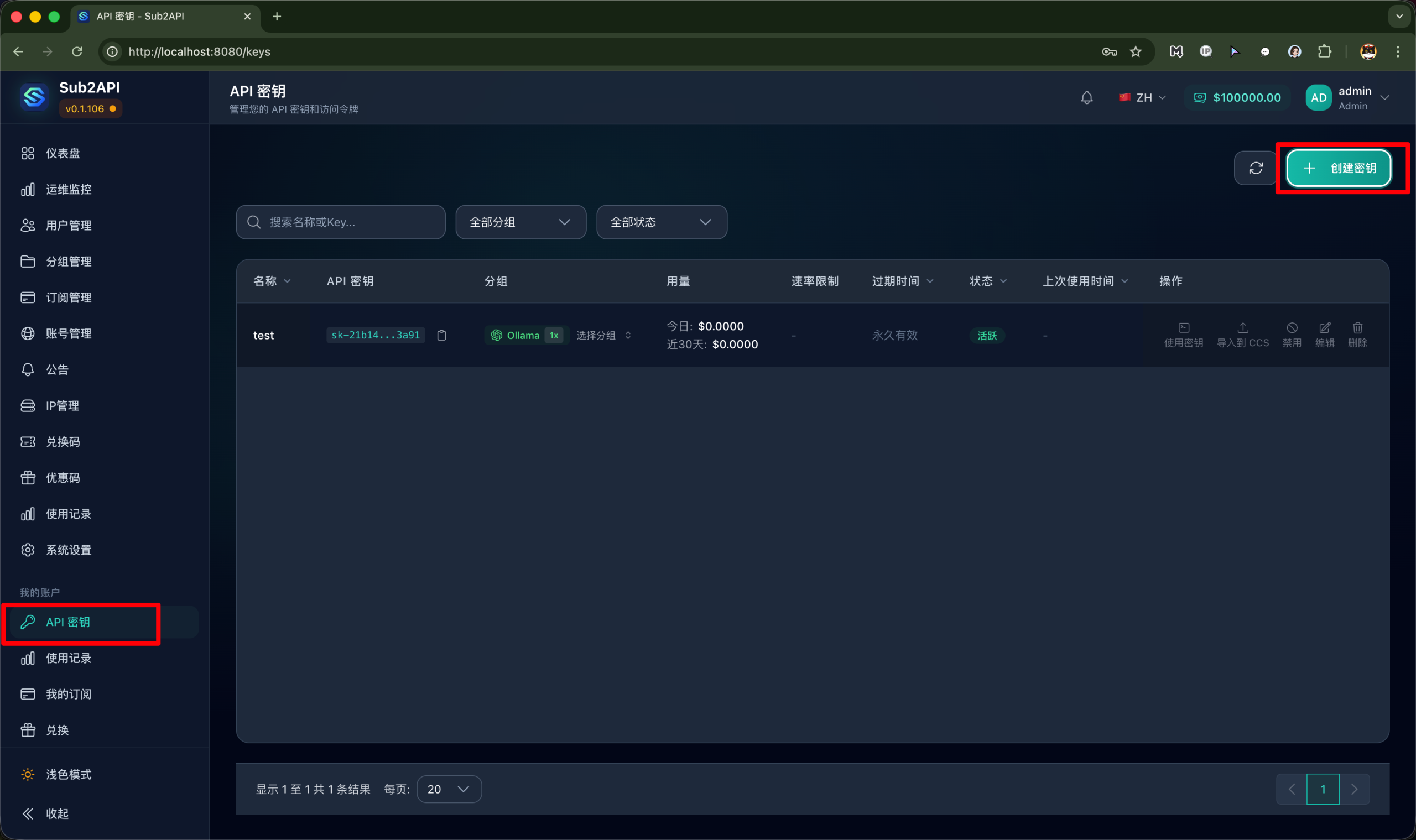Viewport: 1416px width, 840px height.
Task: Open the 全部状态 filter dropdown
Action: point(661,222)
